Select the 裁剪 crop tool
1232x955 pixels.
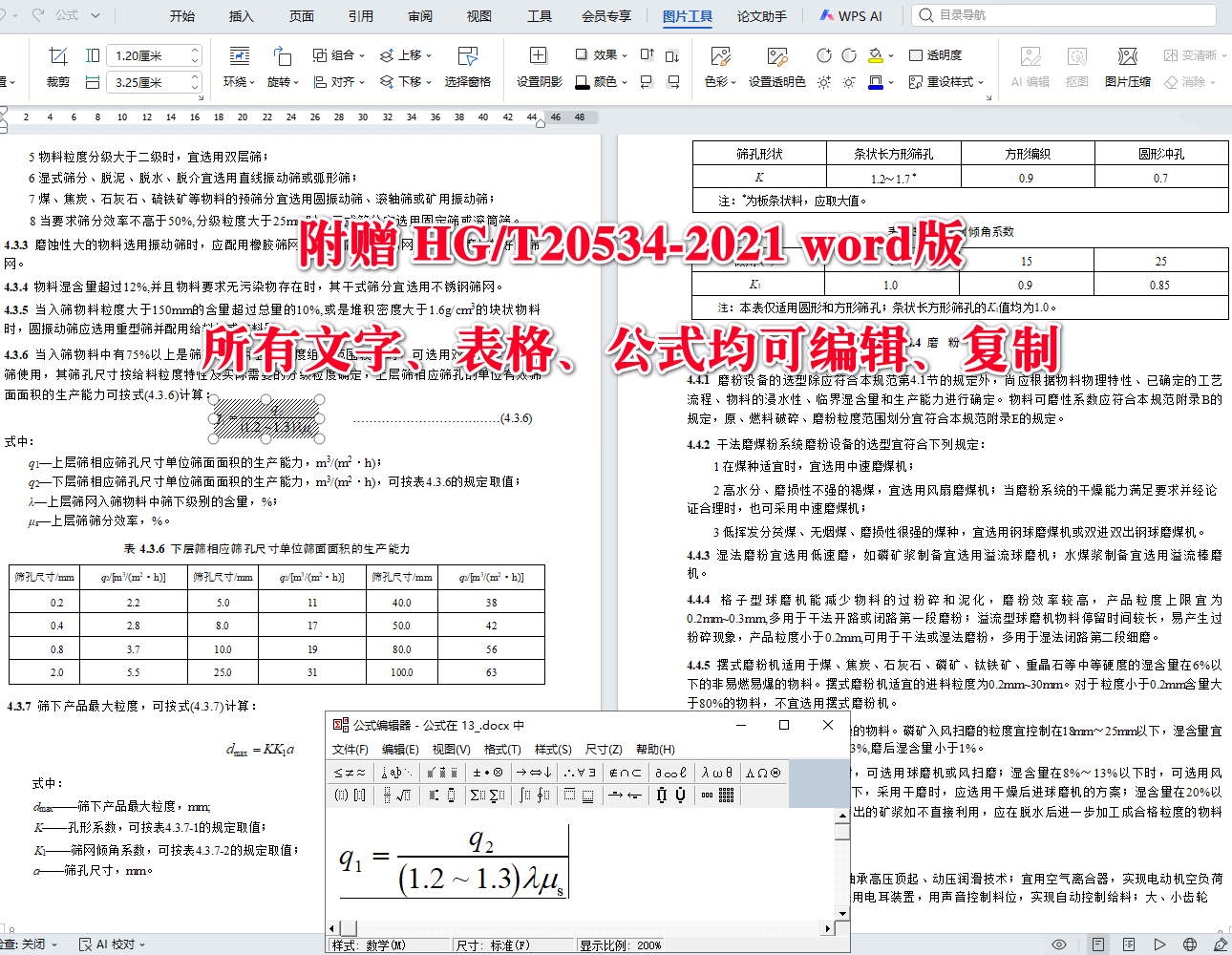pyautogui.click(x=58, y=67)
